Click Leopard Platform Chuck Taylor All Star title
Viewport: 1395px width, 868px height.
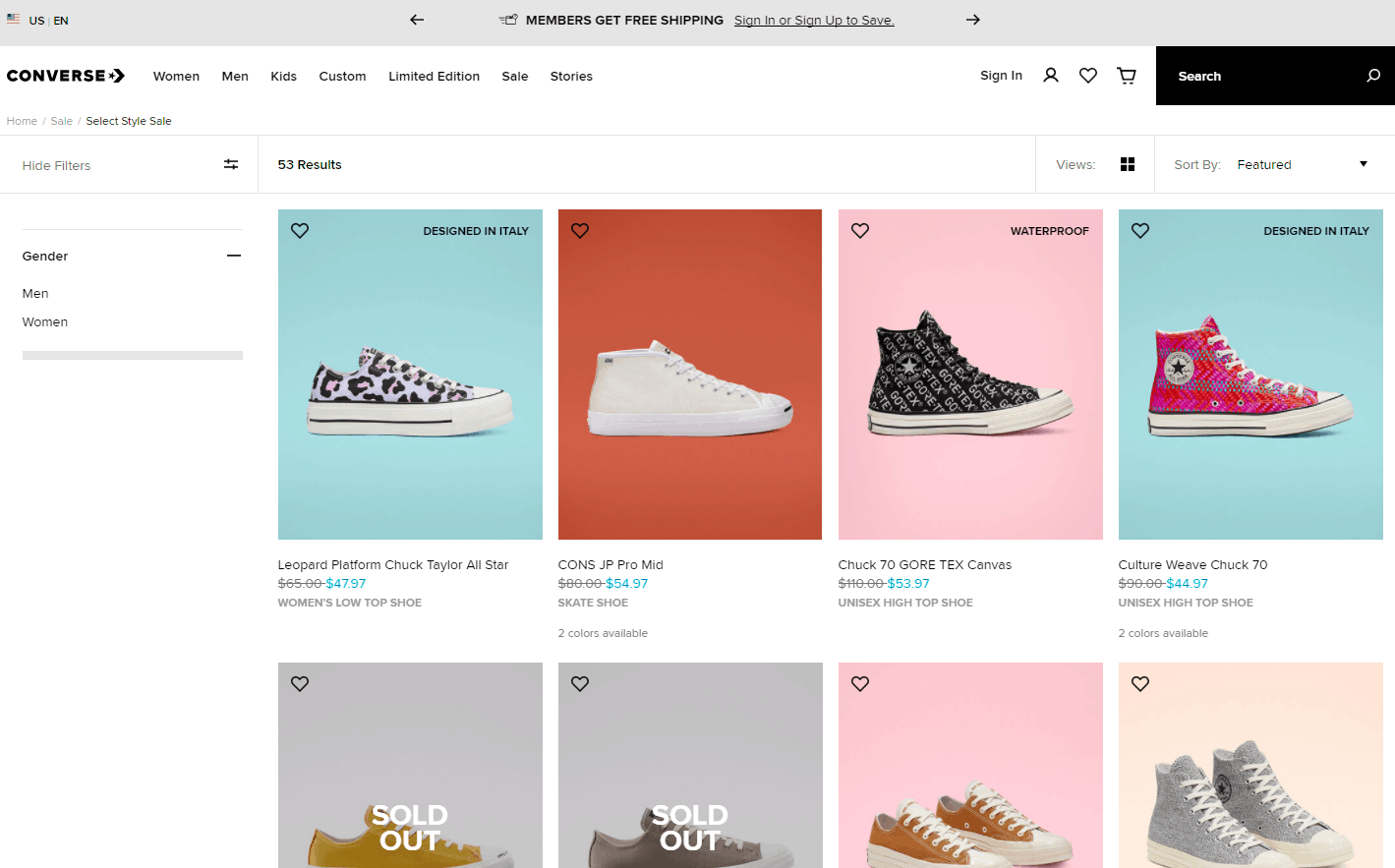point(393,564)
